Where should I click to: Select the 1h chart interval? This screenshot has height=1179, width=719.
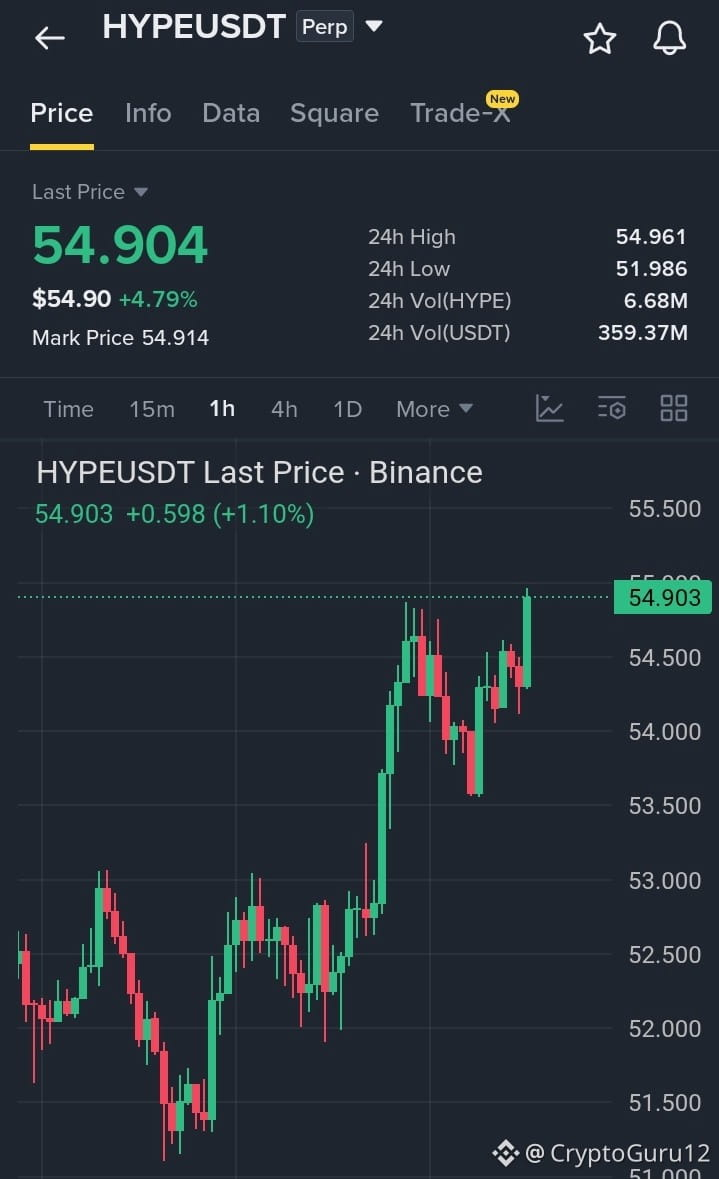pyautogui.click(x=222, y=409)
